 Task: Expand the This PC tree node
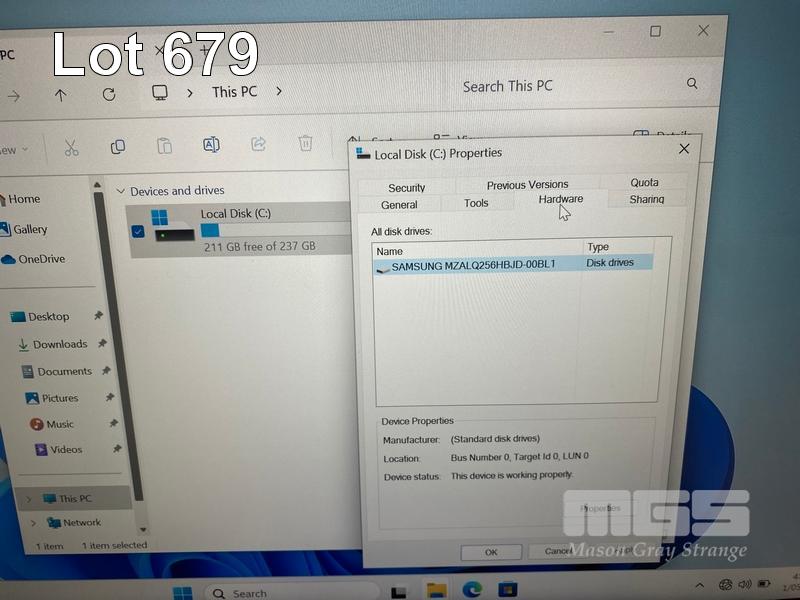click(x=27, y=498)
